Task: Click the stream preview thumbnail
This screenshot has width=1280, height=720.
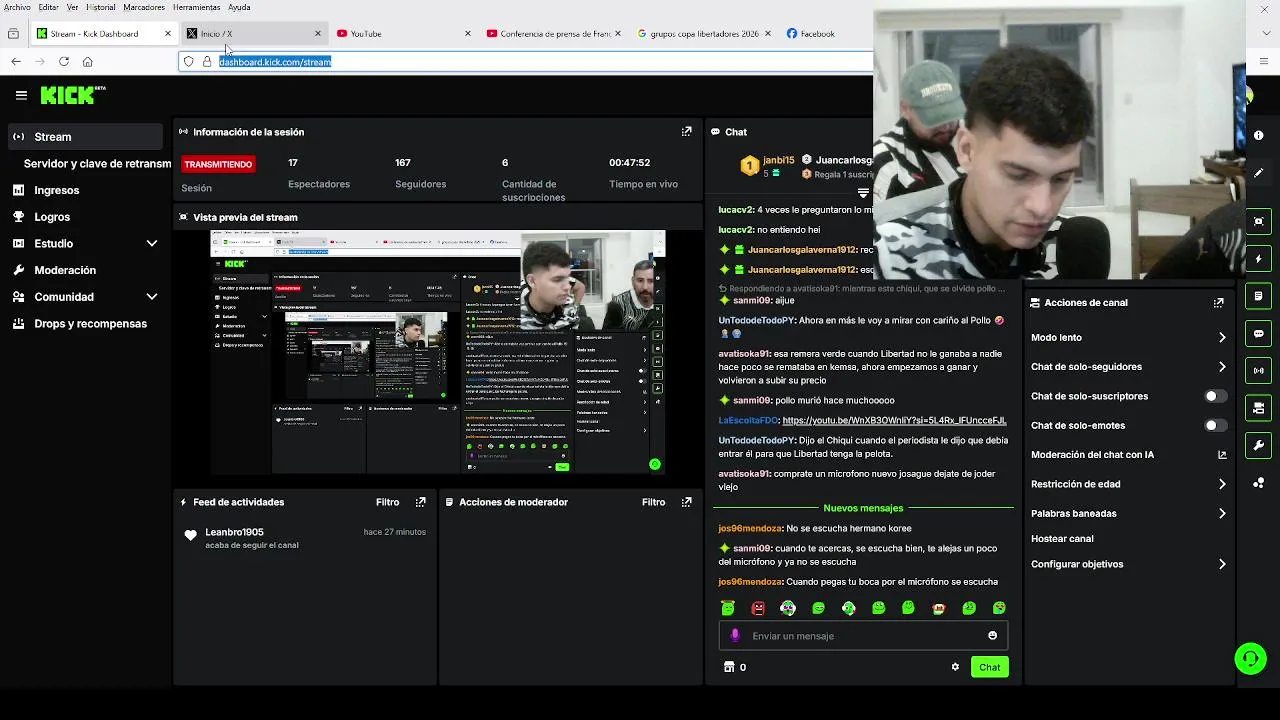Action: 438,351
